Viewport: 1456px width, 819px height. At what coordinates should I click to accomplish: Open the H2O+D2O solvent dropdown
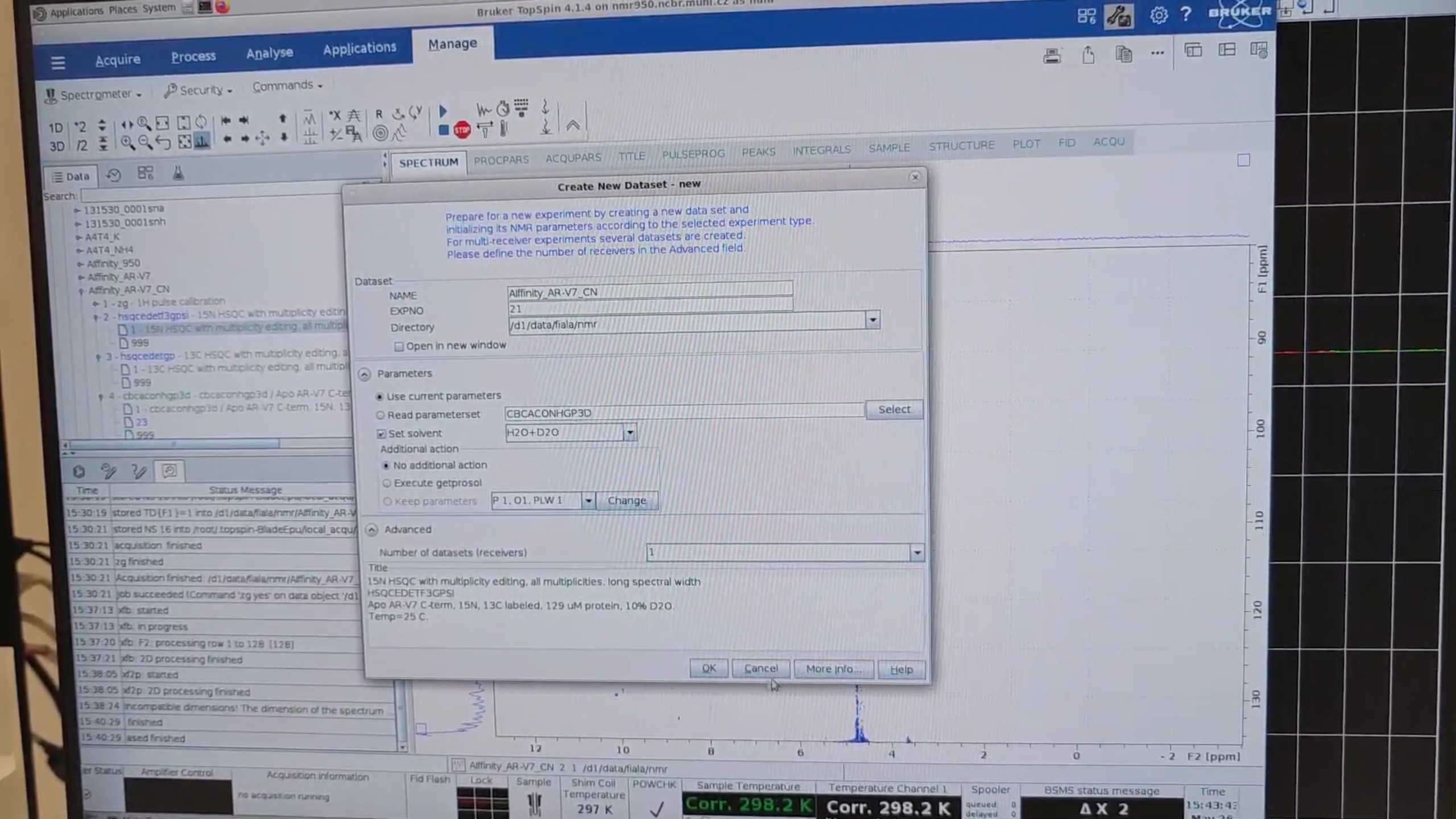[x=630, y=433]
